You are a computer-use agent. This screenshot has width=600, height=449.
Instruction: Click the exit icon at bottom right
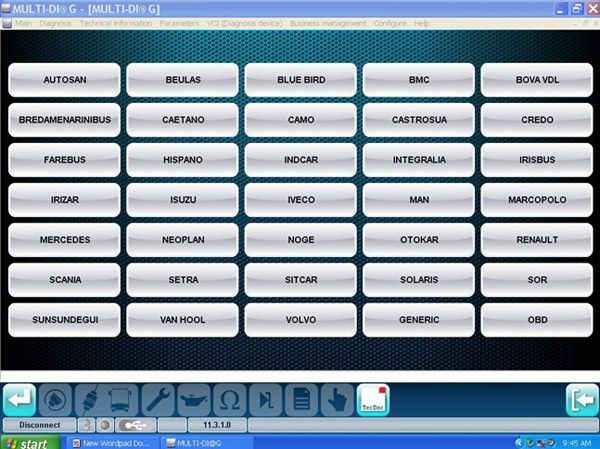point(581,398)
